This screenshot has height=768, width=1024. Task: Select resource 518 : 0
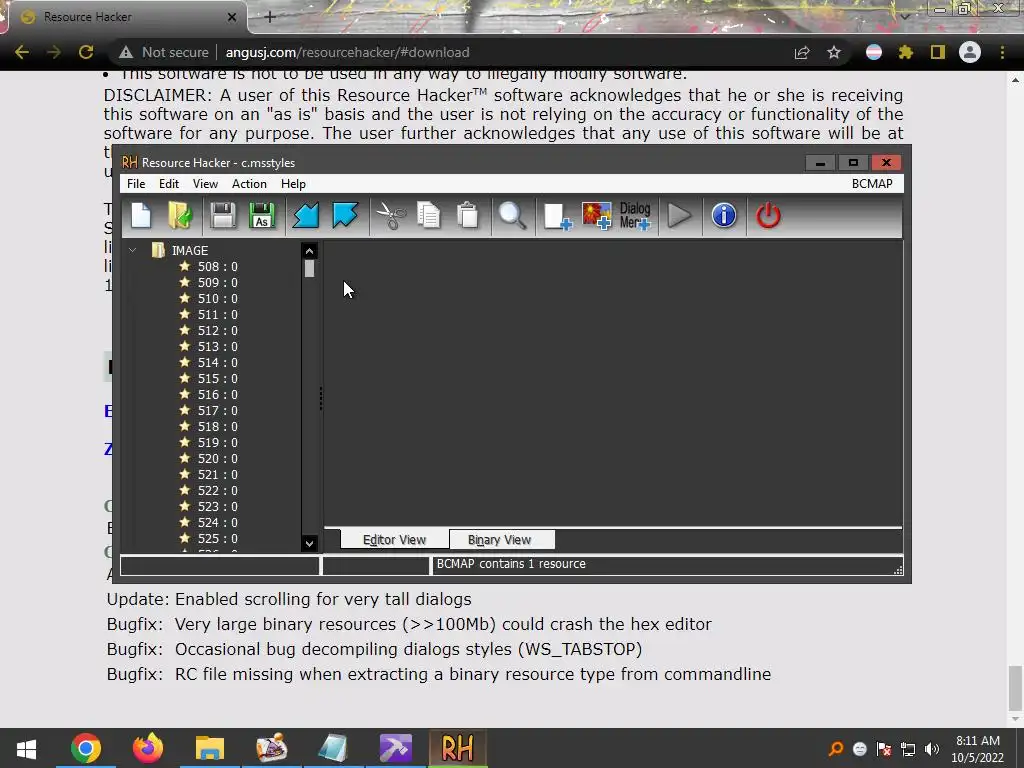(217, 426)
